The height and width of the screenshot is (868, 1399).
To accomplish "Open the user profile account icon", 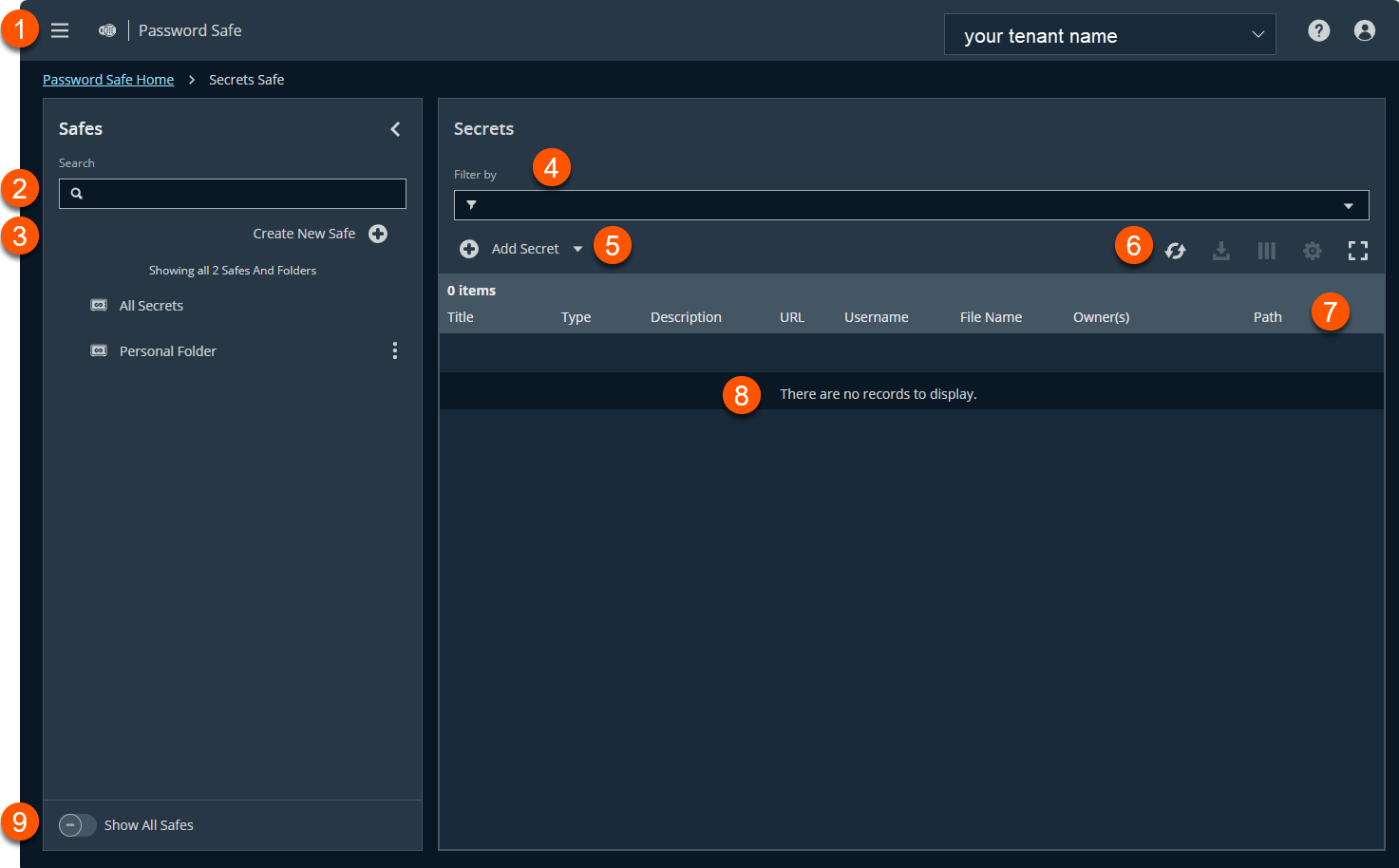I will pyautogui.click(x=1364, y=30).
